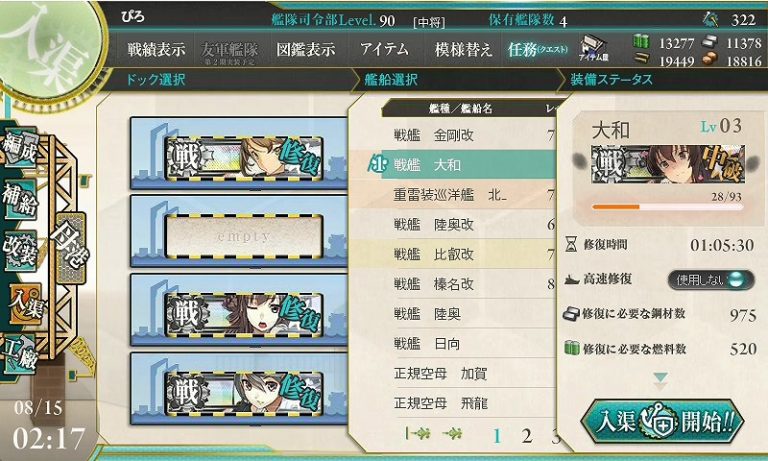This screenshot has height=461, width=768.
Task: Open the 補給 (Supply) sidebar icon
Action: [x=20, y=199]
